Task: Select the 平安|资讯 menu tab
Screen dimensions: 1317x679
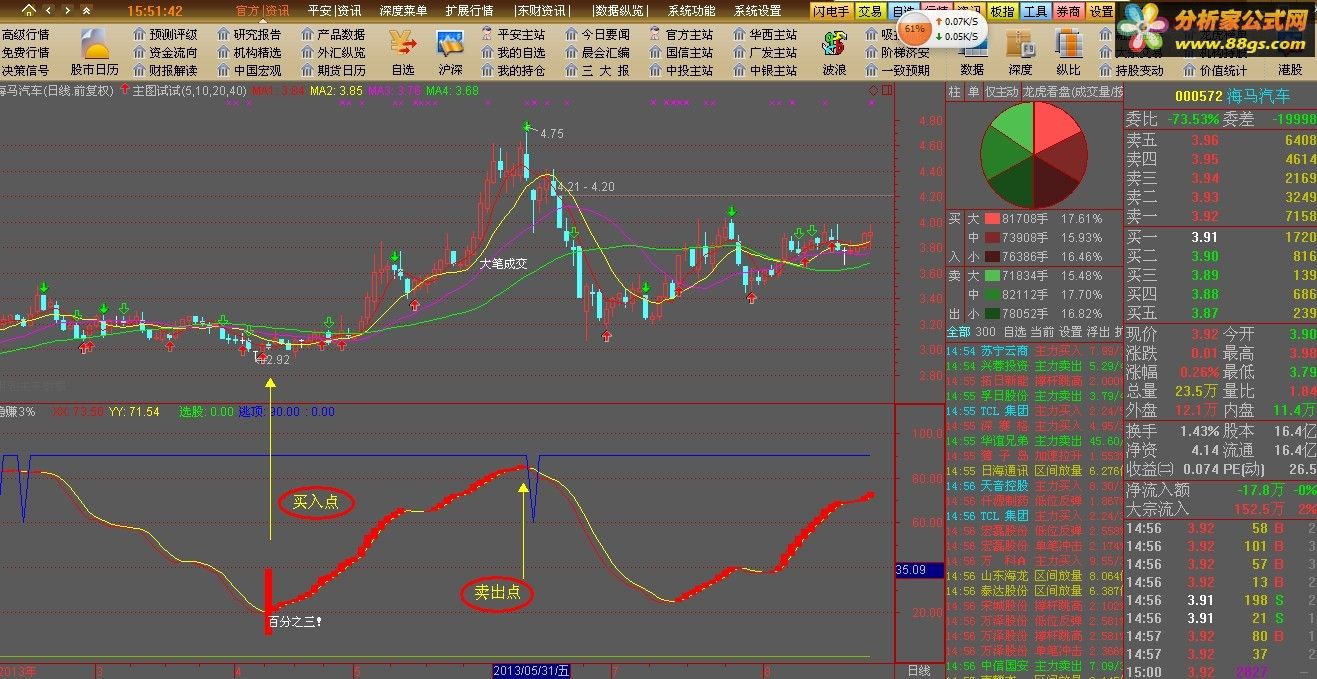Action: [334, 11]
